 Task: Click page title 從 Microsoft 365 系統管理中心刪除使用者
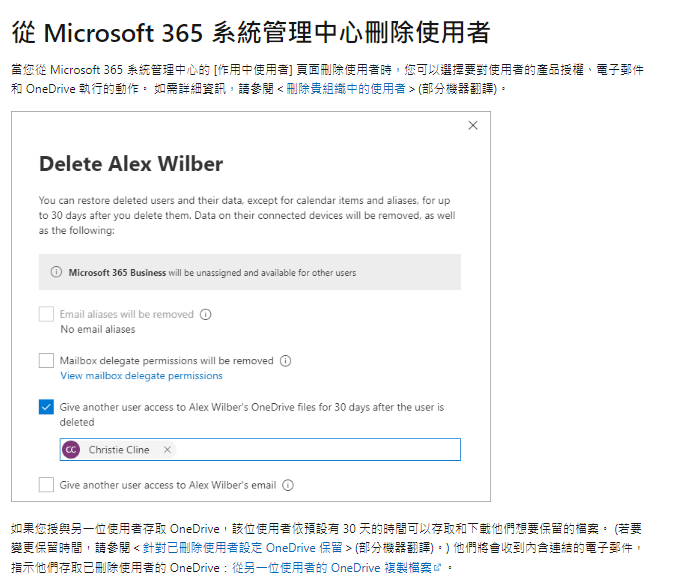click(x=251, y=32)
